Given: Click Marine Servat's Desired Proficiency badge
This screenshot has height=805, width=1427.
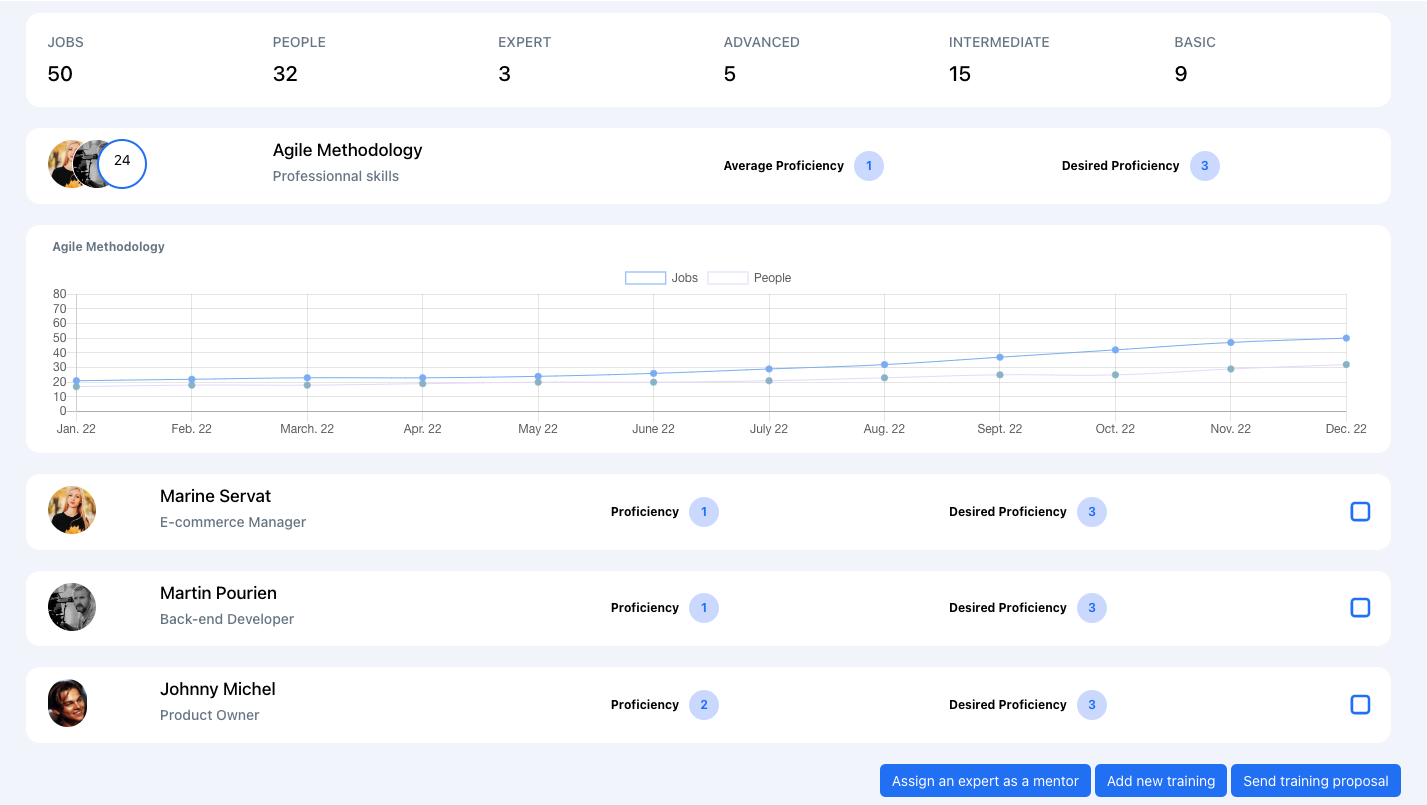Looking at the screenshot, I should (1091, 512).
